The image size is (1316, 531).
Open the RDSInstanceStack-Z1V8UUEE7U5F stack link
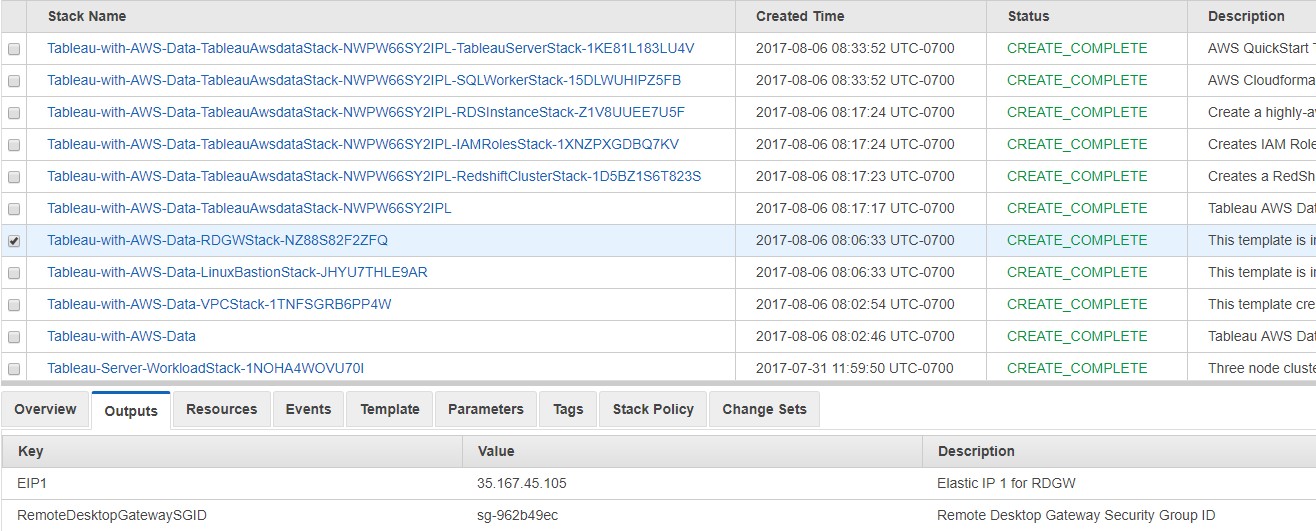pos(366,112)
